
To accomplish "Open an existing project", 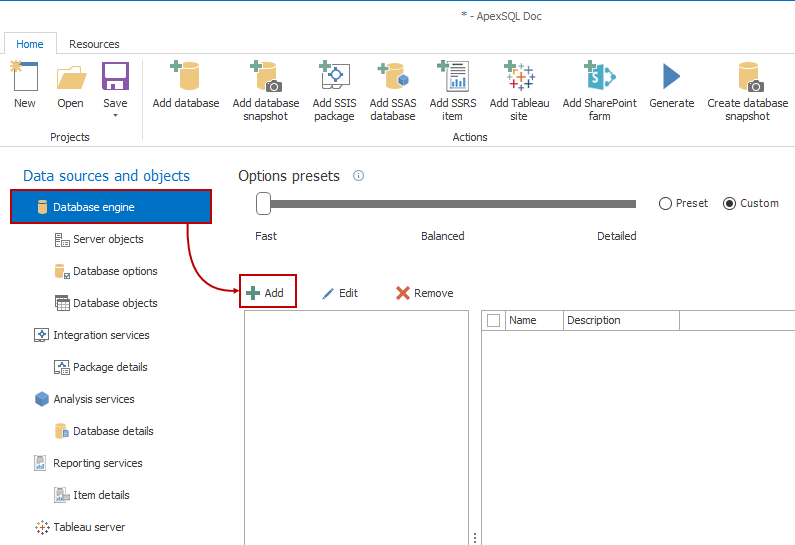I will point(70,85).
